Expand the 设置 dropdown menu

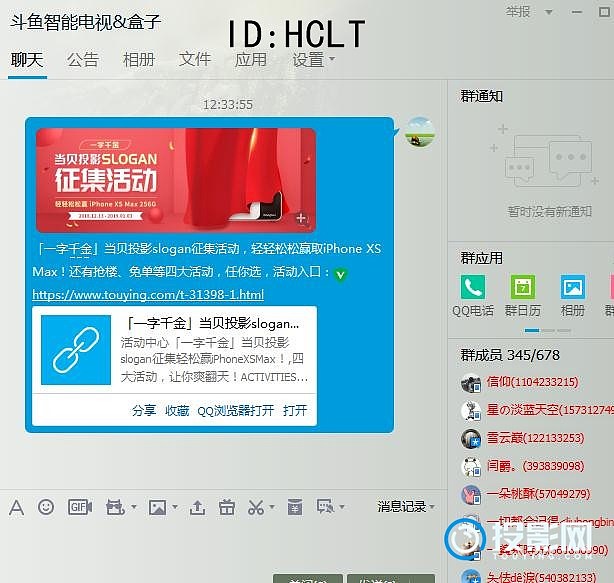[313, 59]
